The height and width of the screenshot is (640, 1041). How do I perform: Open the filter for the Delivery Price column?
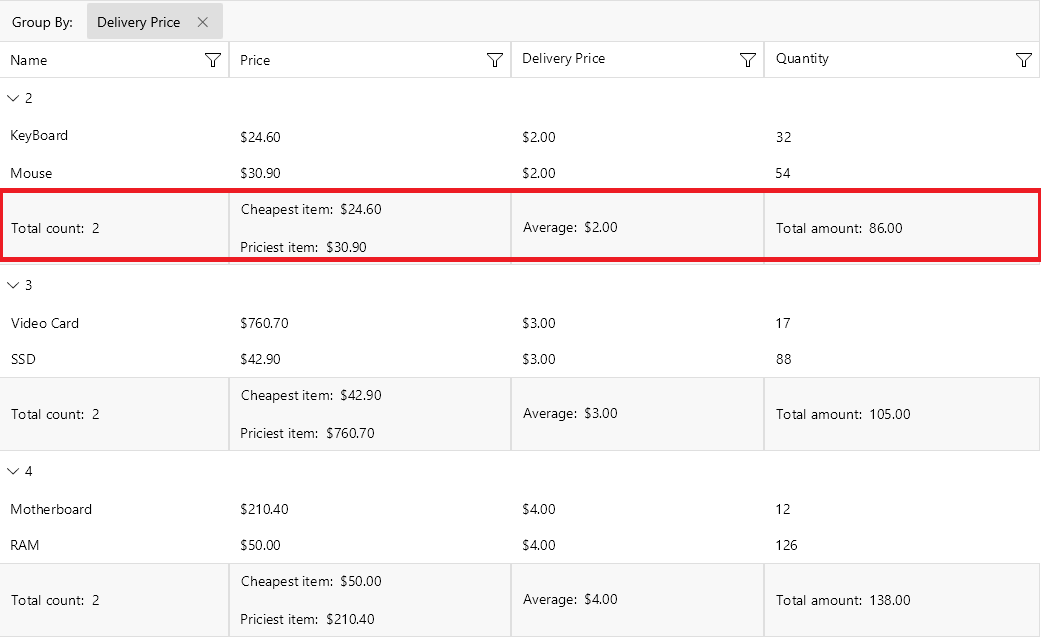[x=747, y=59]
